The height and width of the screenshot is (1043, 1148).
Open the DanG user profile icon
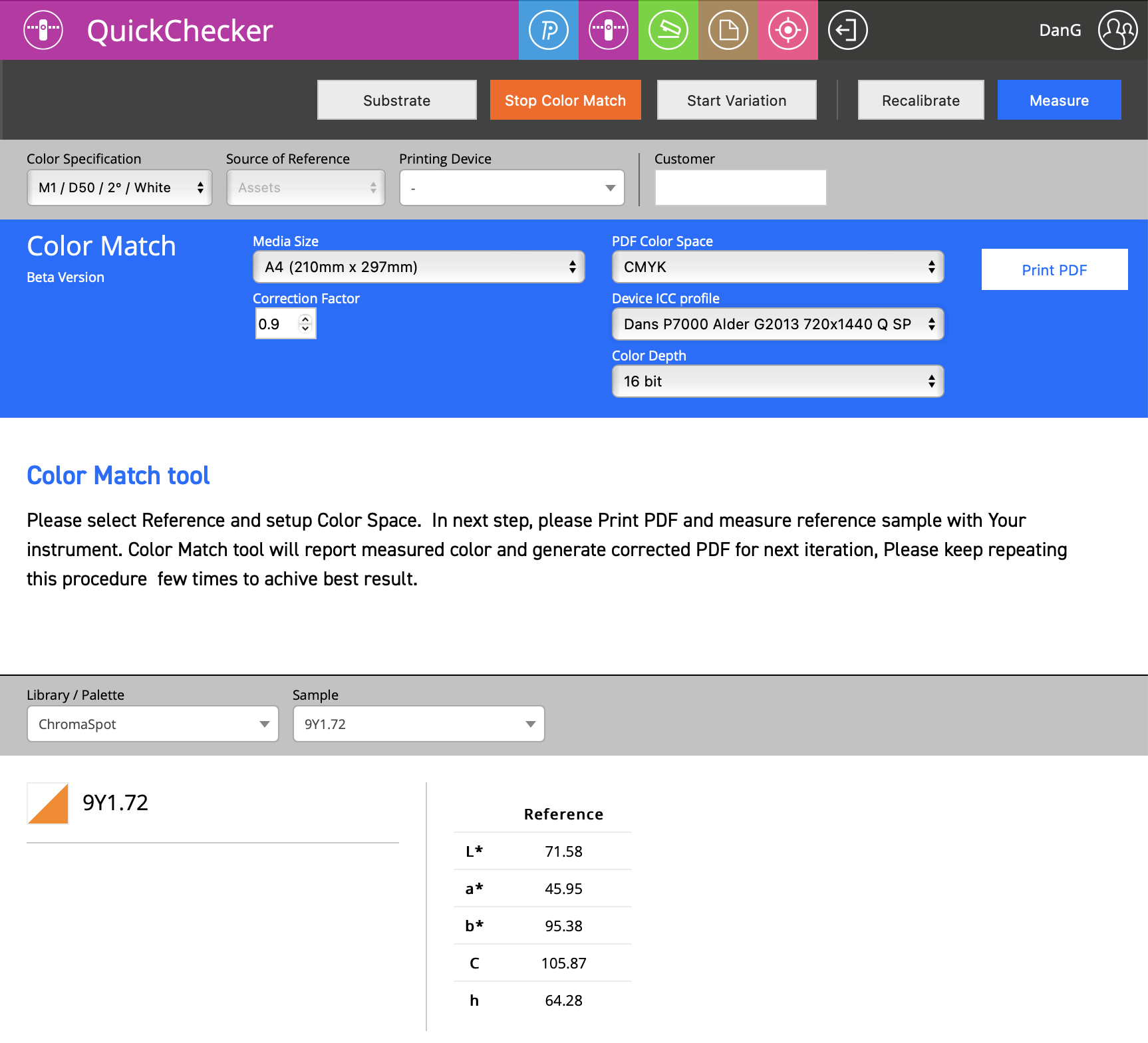[x=1117, y=30]
